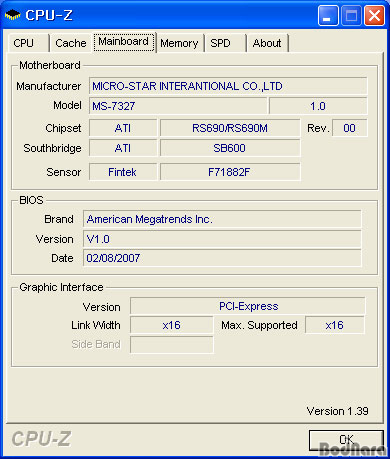
Task: Click the BIOS date field 02/08/2007
Action: pos(222,258)
